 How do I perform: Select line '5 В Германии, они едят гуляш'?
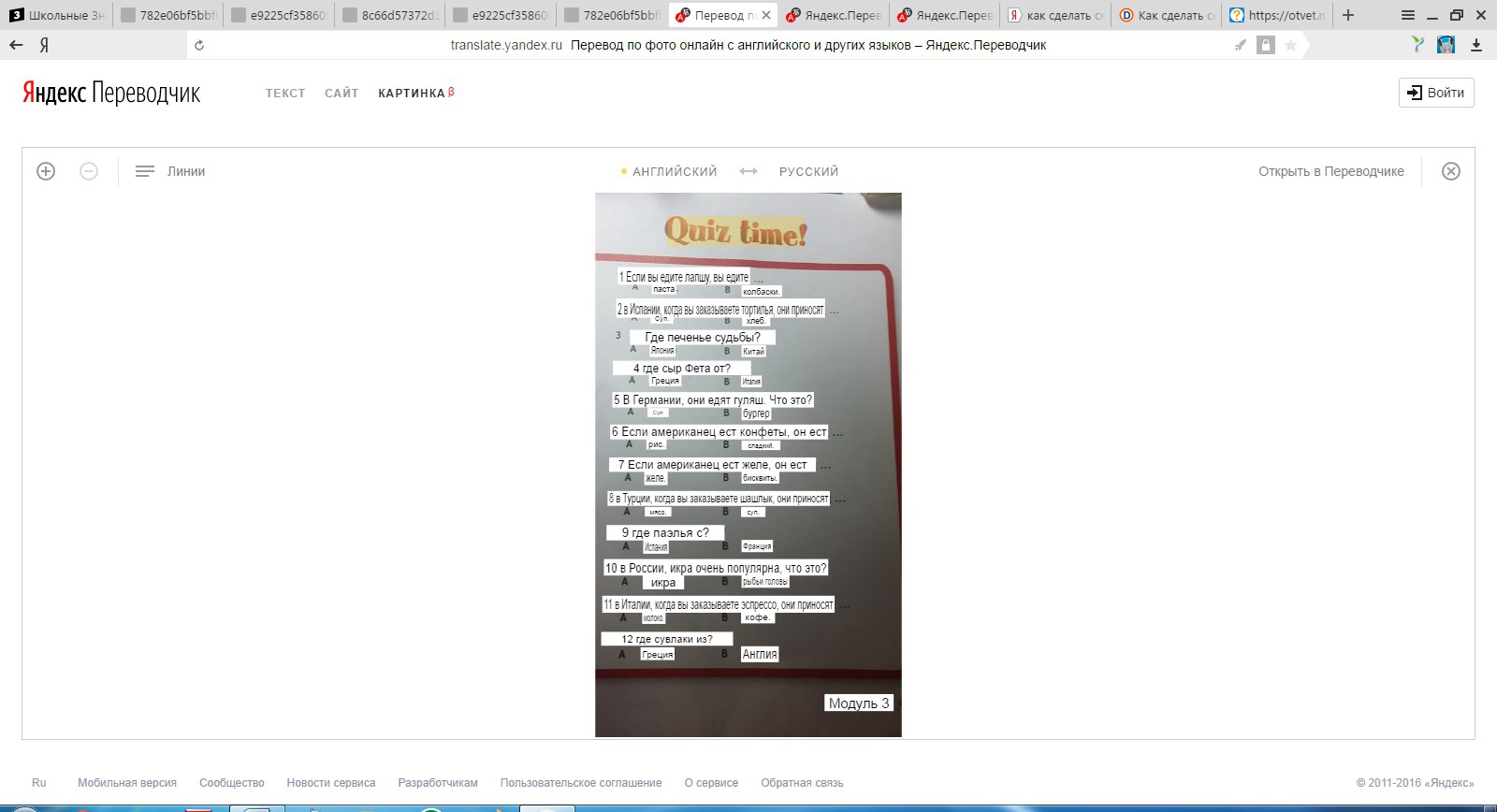point(713,399)
